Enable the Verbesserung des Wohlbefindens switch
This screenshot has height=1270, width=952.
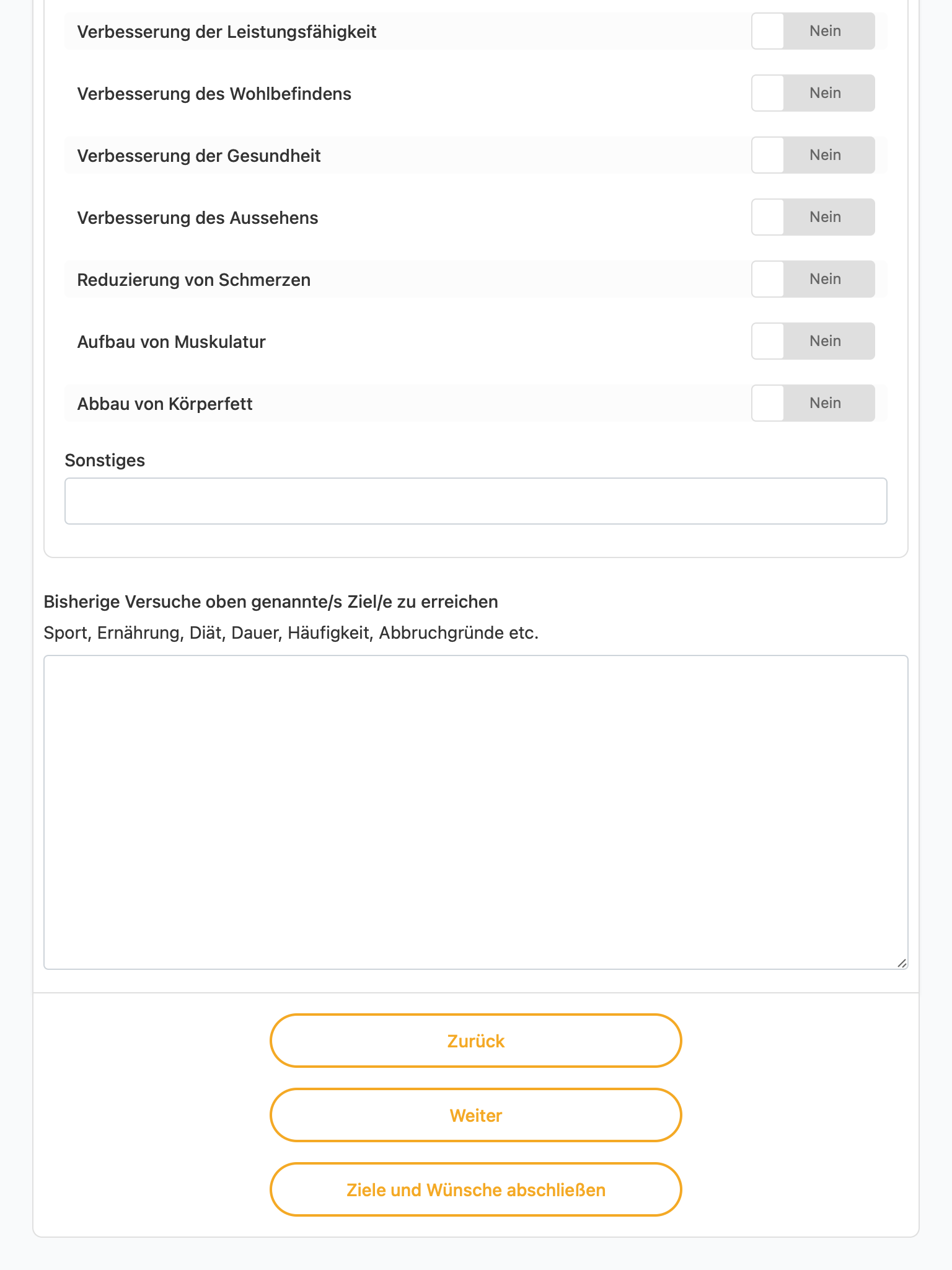(813, 93)
